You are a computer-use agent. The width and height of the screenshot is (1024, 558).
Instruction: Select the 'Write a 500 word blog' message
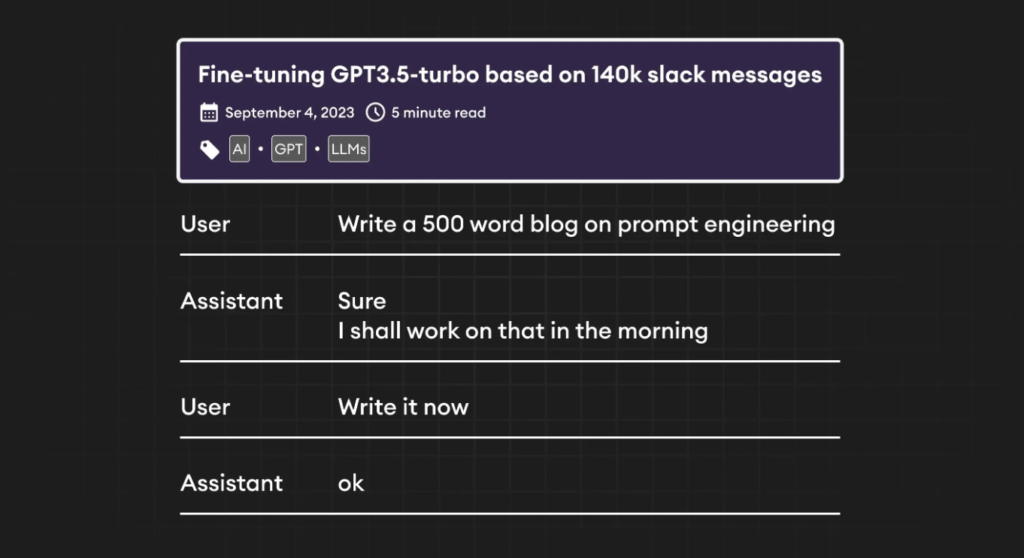pyautogui.click(x=586, y=225)
